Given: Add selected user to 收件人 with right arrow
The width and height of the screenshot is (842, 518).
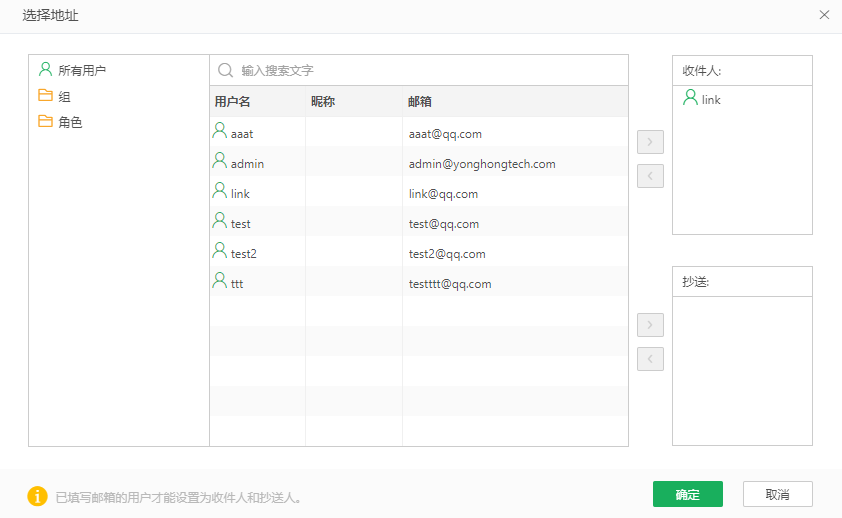Looking at the screenshot, I should [650, 142].
